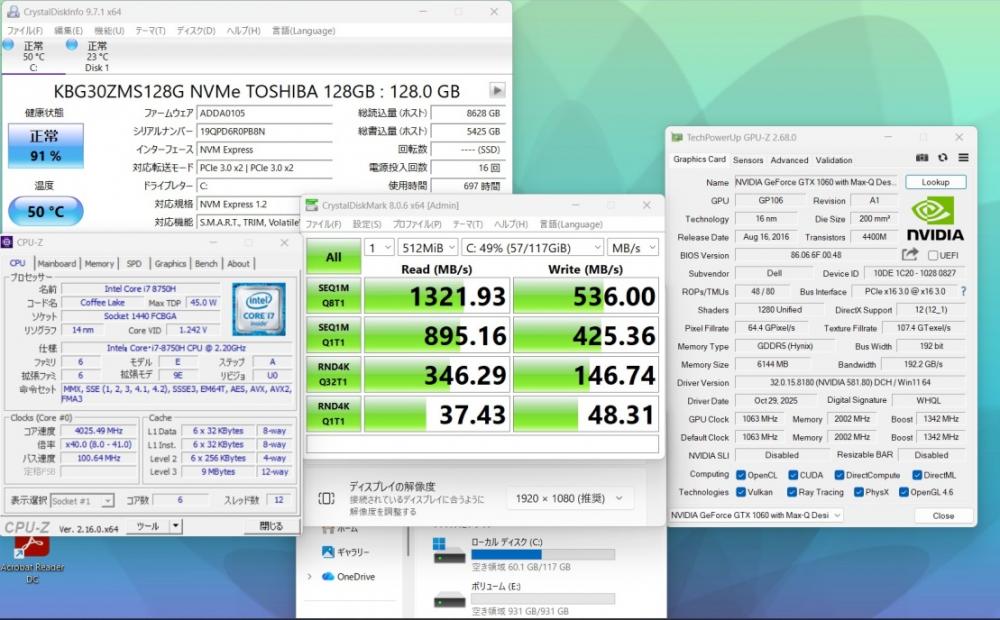Run the RND4K Q32T1 benchmark button

334,374
